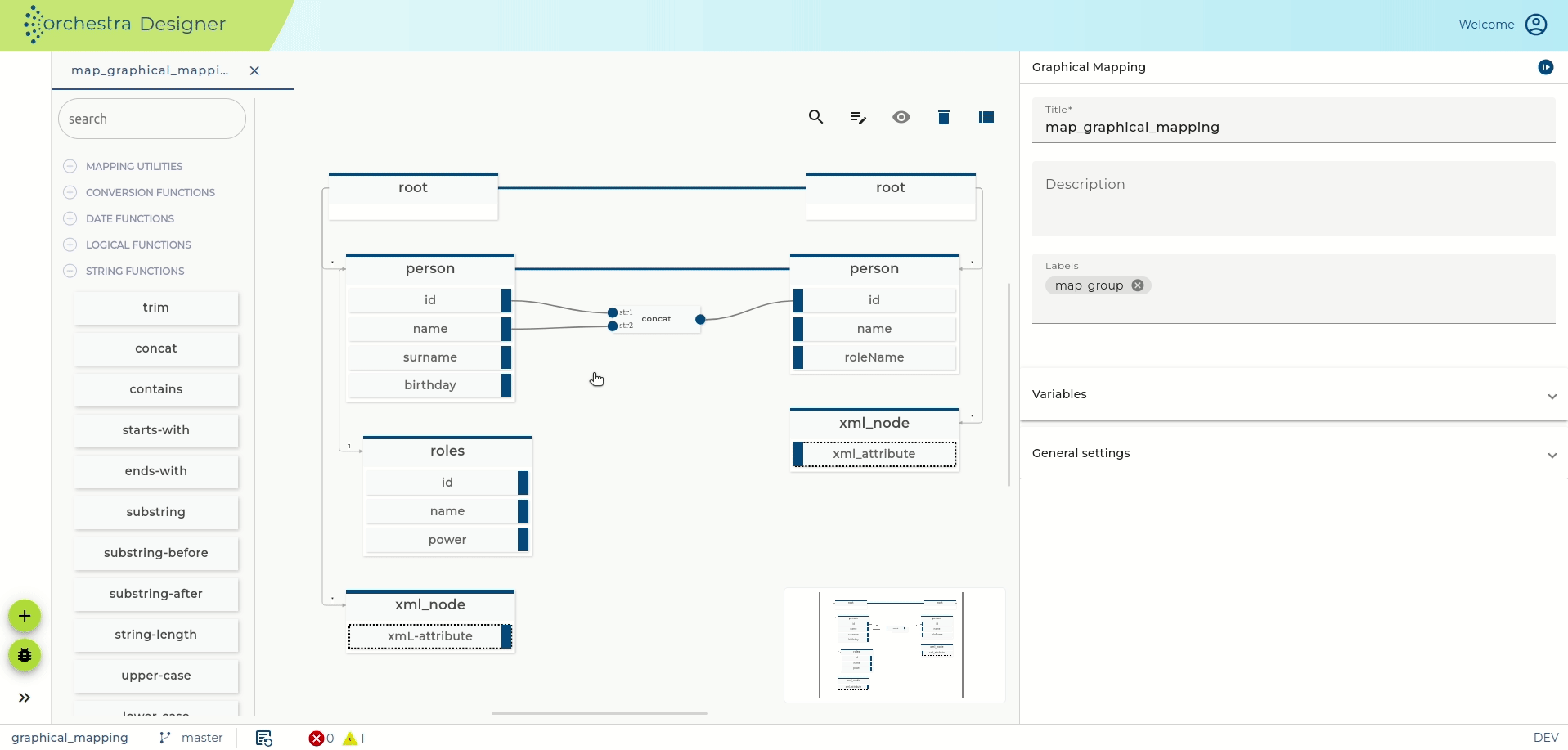Select the roles power field

point(447,540)
